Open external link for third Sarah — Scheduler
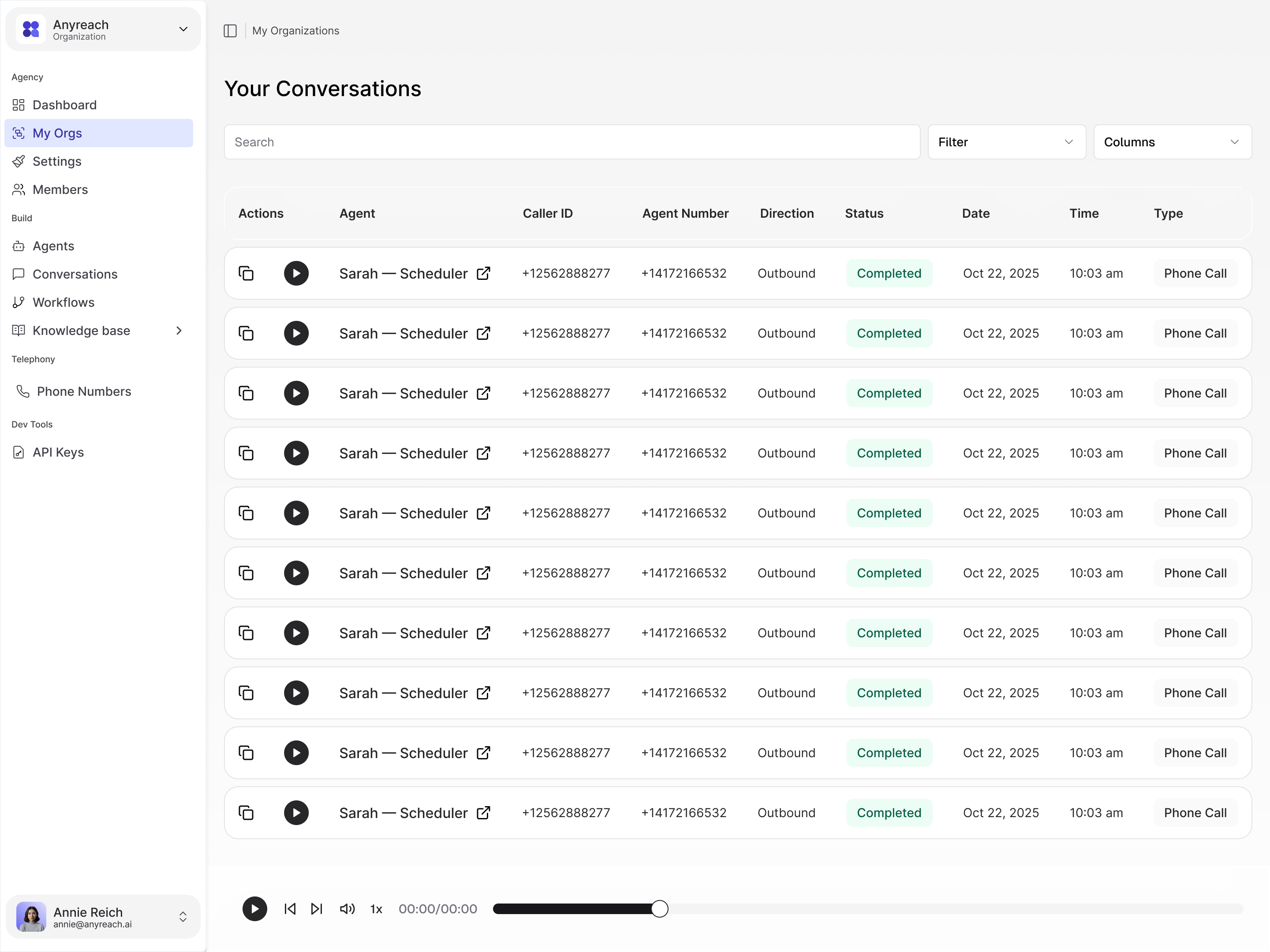 point(483,393)
